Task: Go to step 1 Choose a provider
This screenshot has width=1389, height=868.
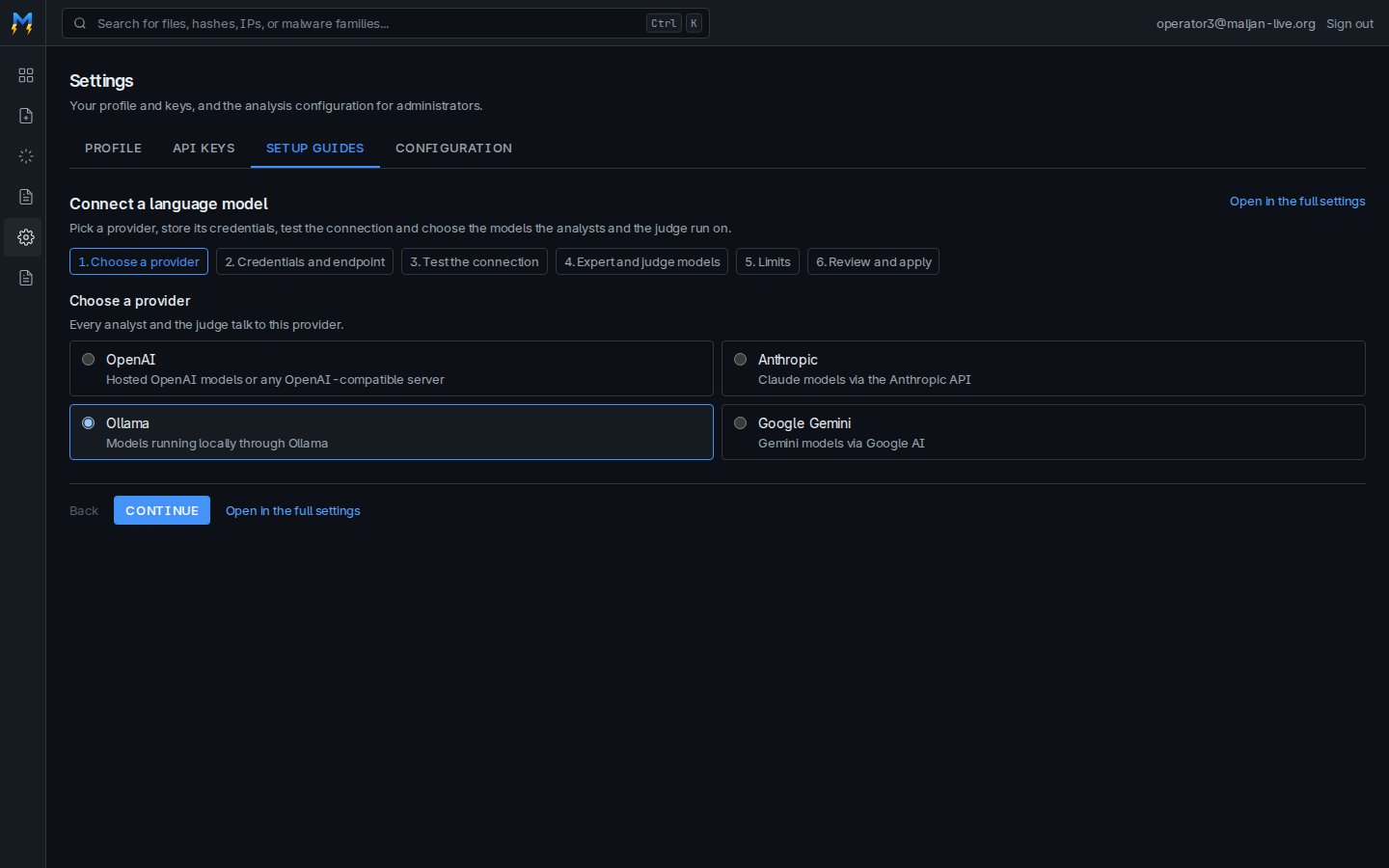Action: pos(139,261)
